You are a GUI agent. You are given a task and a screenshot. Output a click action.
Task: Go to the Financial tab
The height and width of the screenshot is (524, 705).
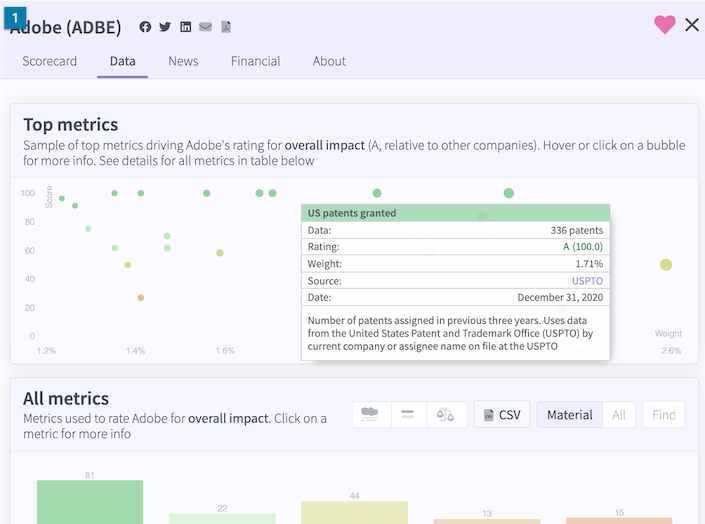click(x=255, y=61)
